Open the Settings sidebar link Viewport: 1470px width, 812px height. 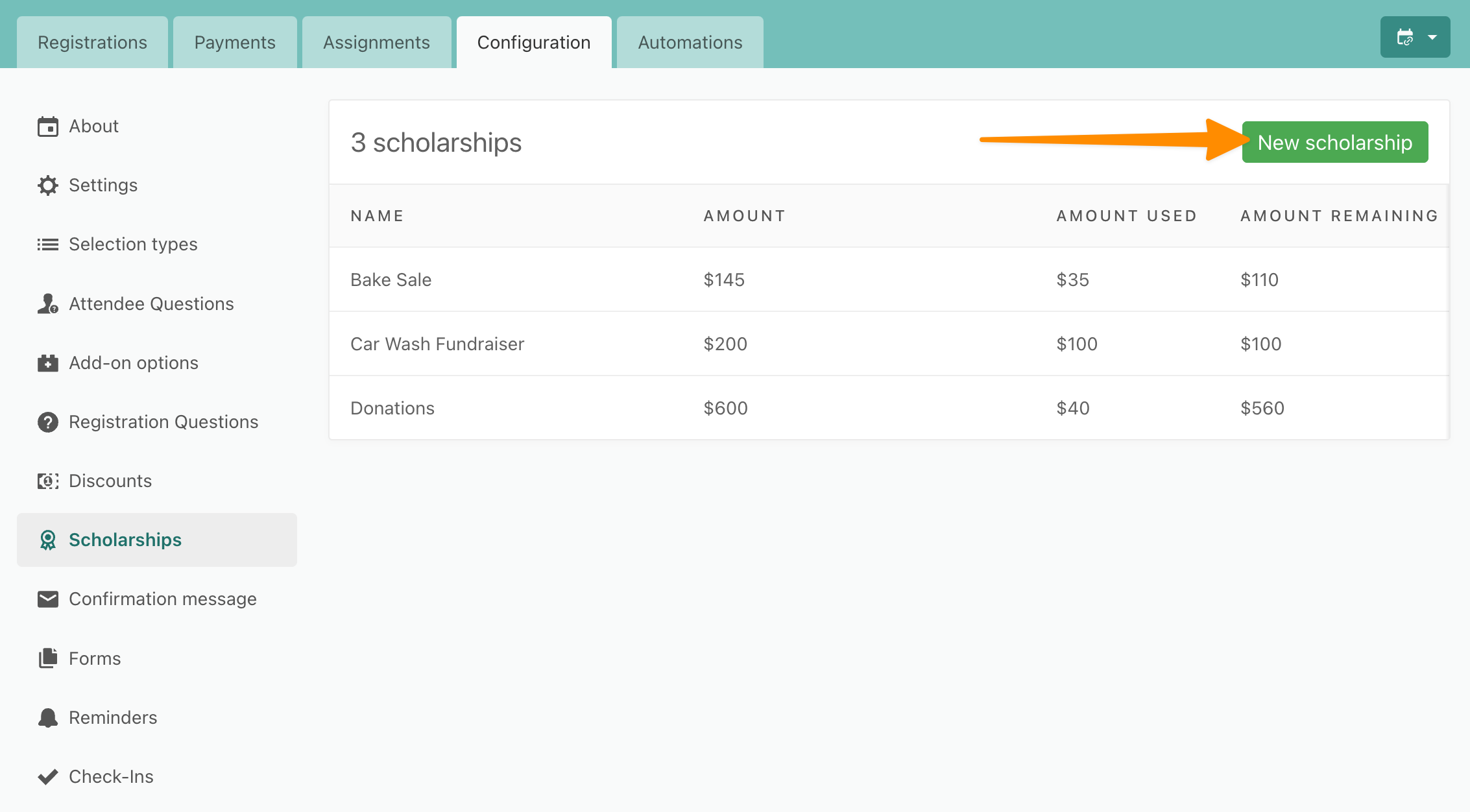point(157,185)
